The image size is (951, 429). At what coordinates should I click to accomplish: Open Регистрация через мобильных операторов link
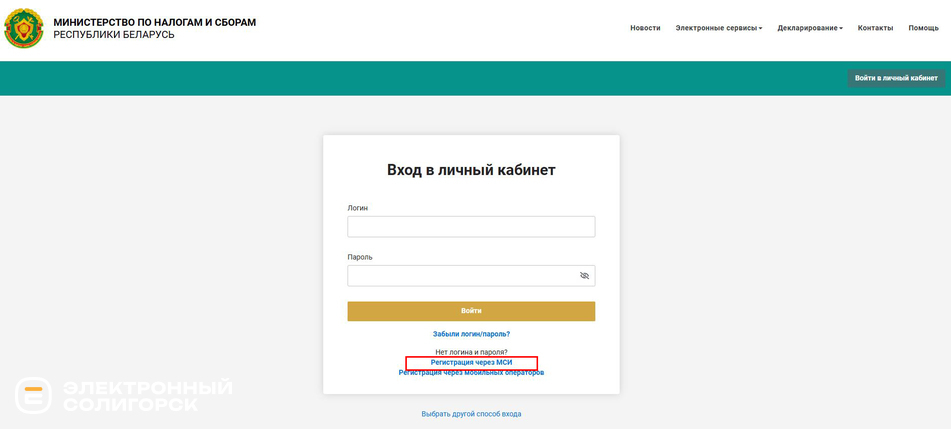pos(471,373)
